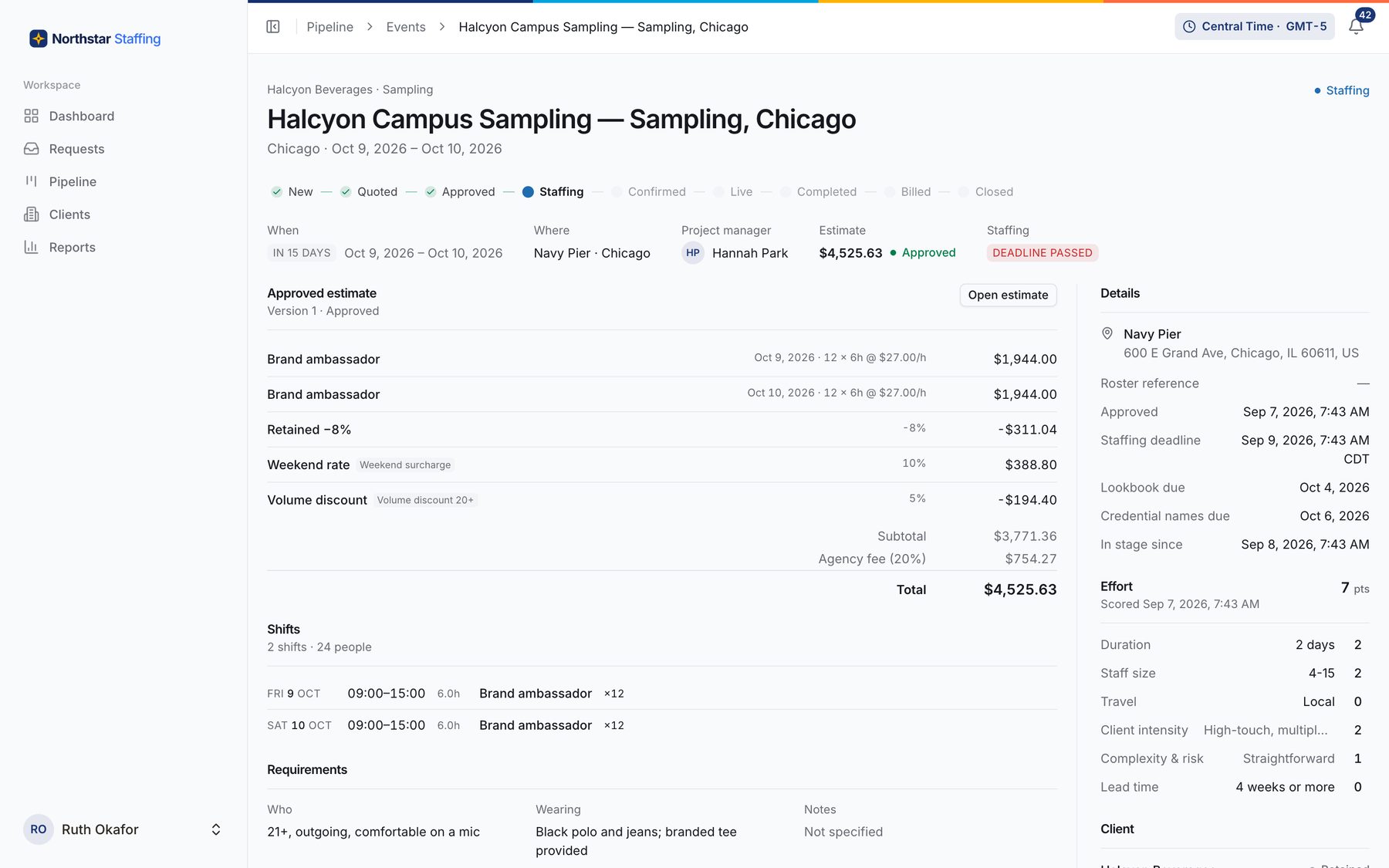Click the Dashboard grid icon
Viewport: 1389px width, 868px height.
click(x=31, y=116)
